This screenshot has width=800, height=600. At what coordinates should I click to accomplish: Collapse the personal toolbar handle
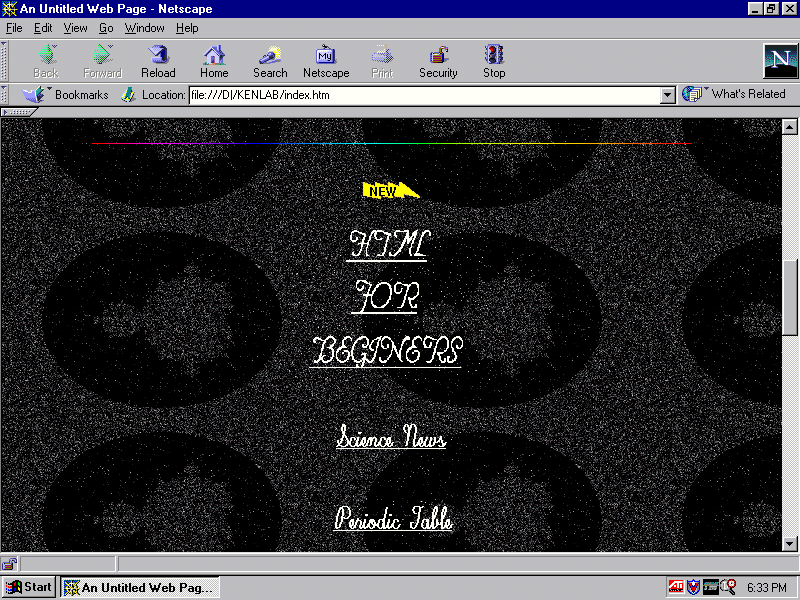tap(17, 112)
